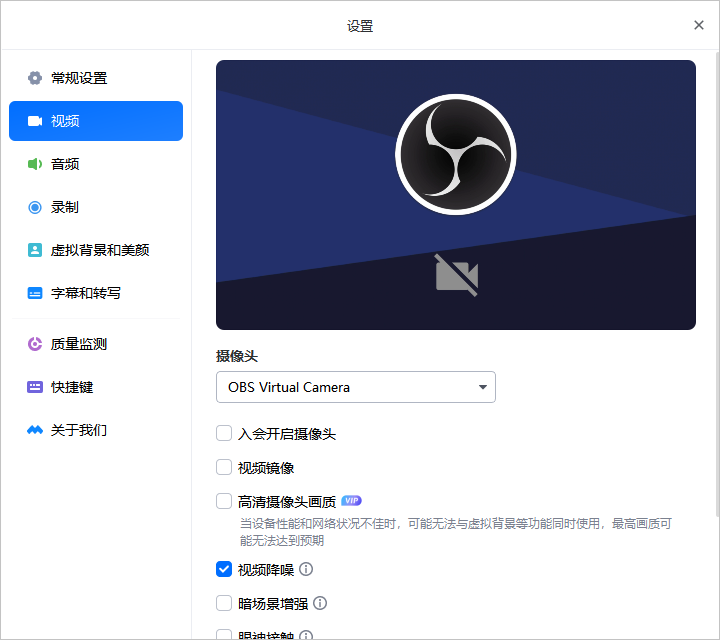Screen dimensions: 720x640
Task: Enable 入会开启摄像头 checkbox
Action: coord(224,434)
